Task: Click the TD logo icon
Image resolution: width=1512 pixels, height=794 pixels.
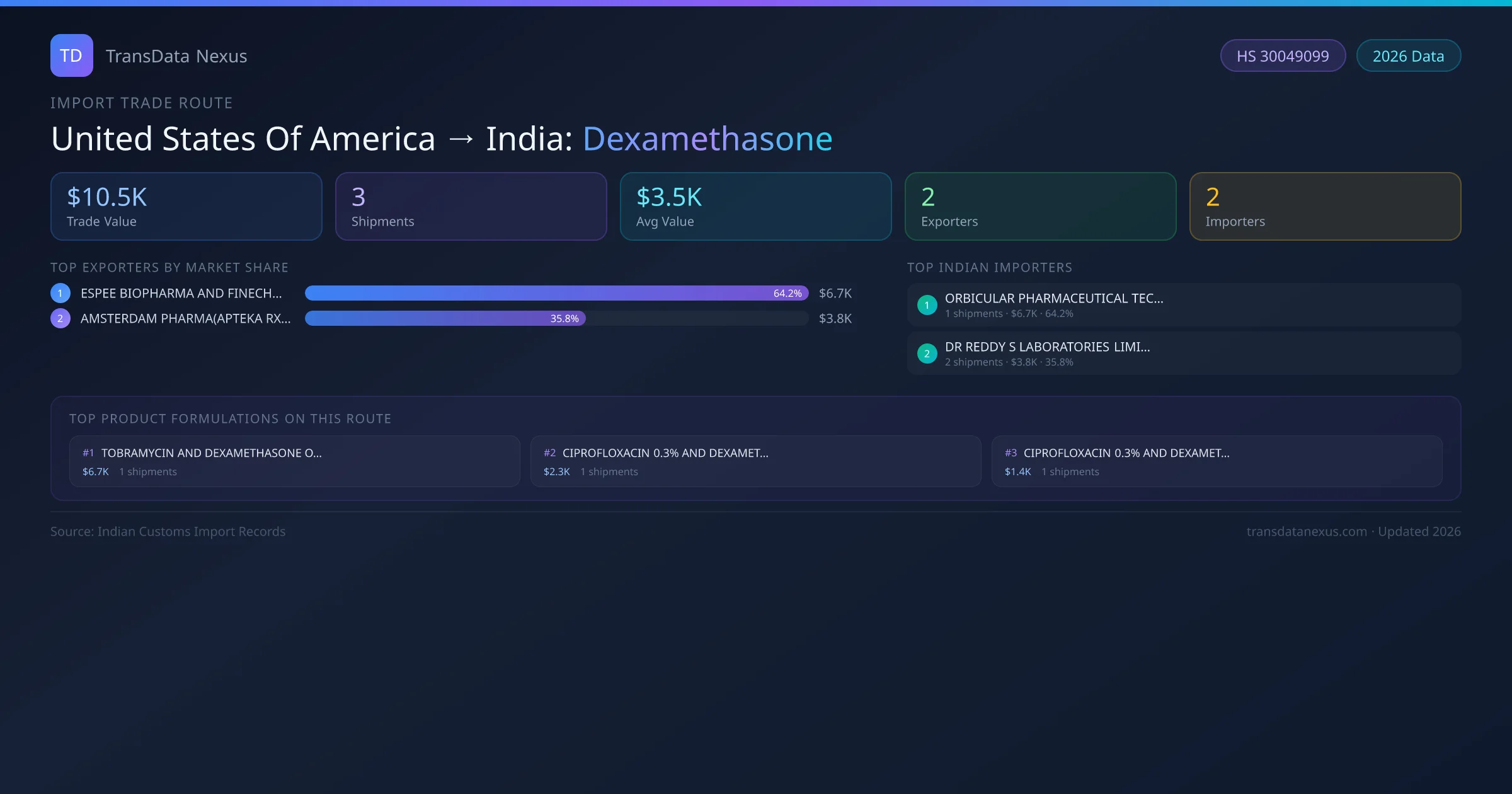Action: coord(71,55)
